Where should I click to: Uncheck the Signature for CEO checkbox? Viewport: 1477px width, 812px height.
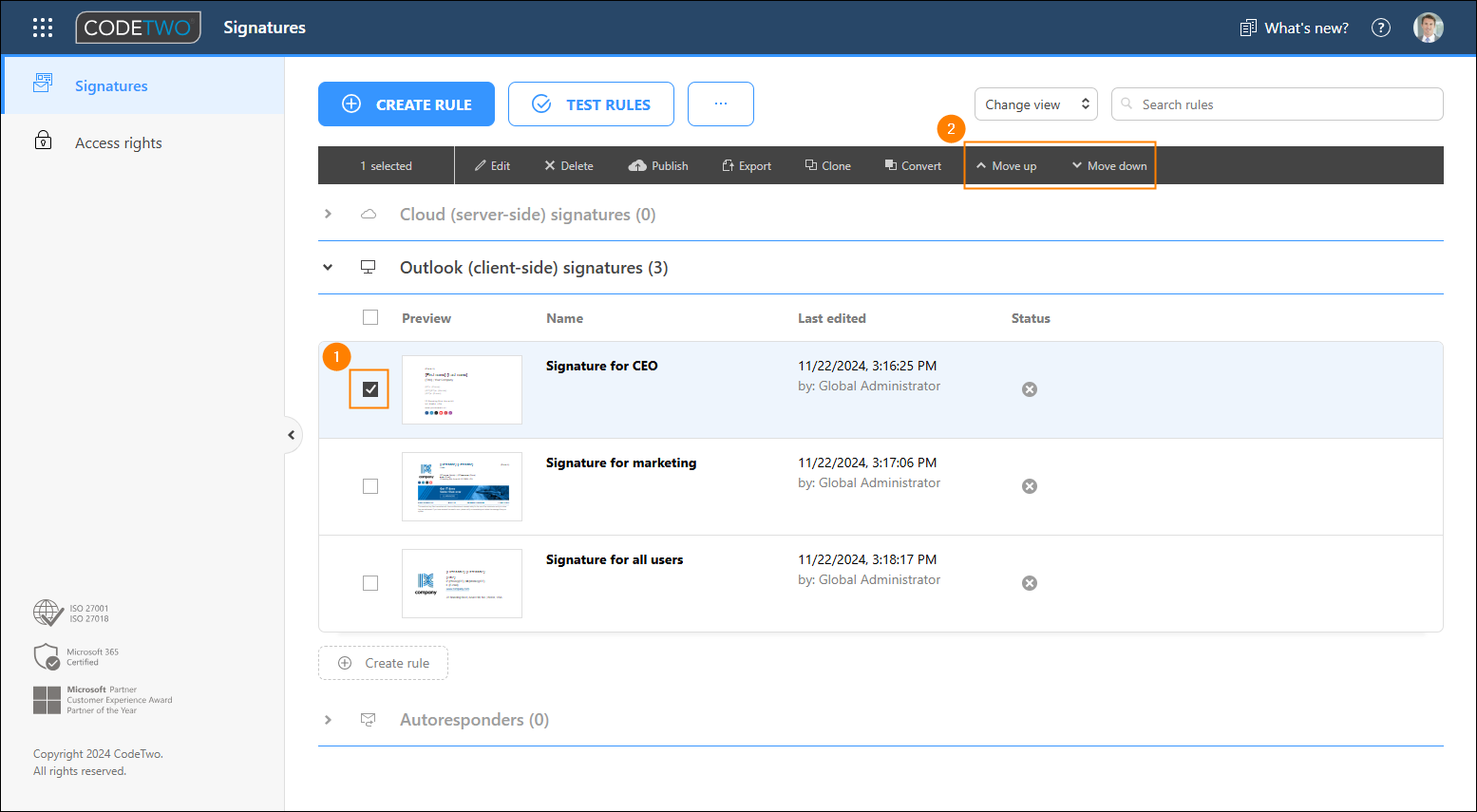click(370, 389)
